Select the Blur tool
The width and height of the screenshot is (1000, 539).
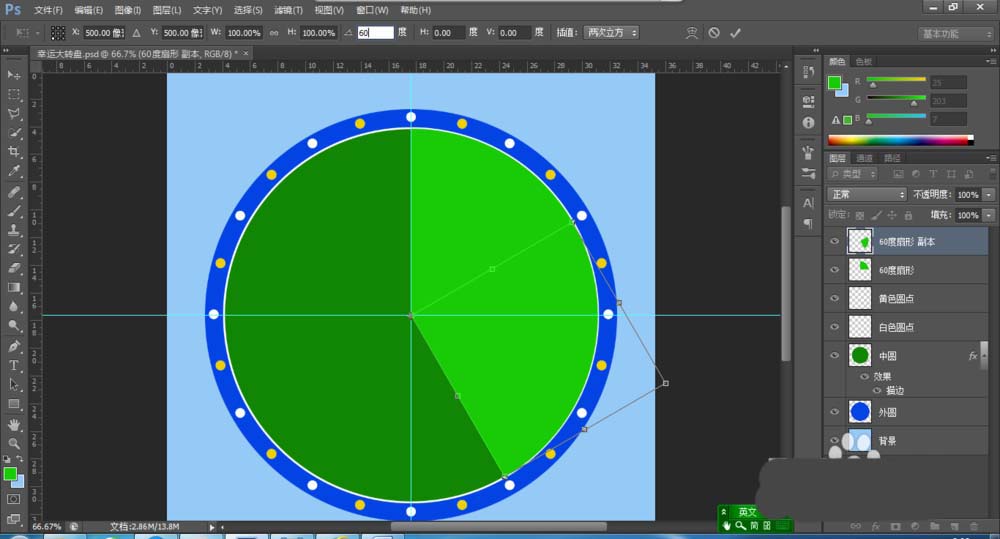[x=13, y=307]
